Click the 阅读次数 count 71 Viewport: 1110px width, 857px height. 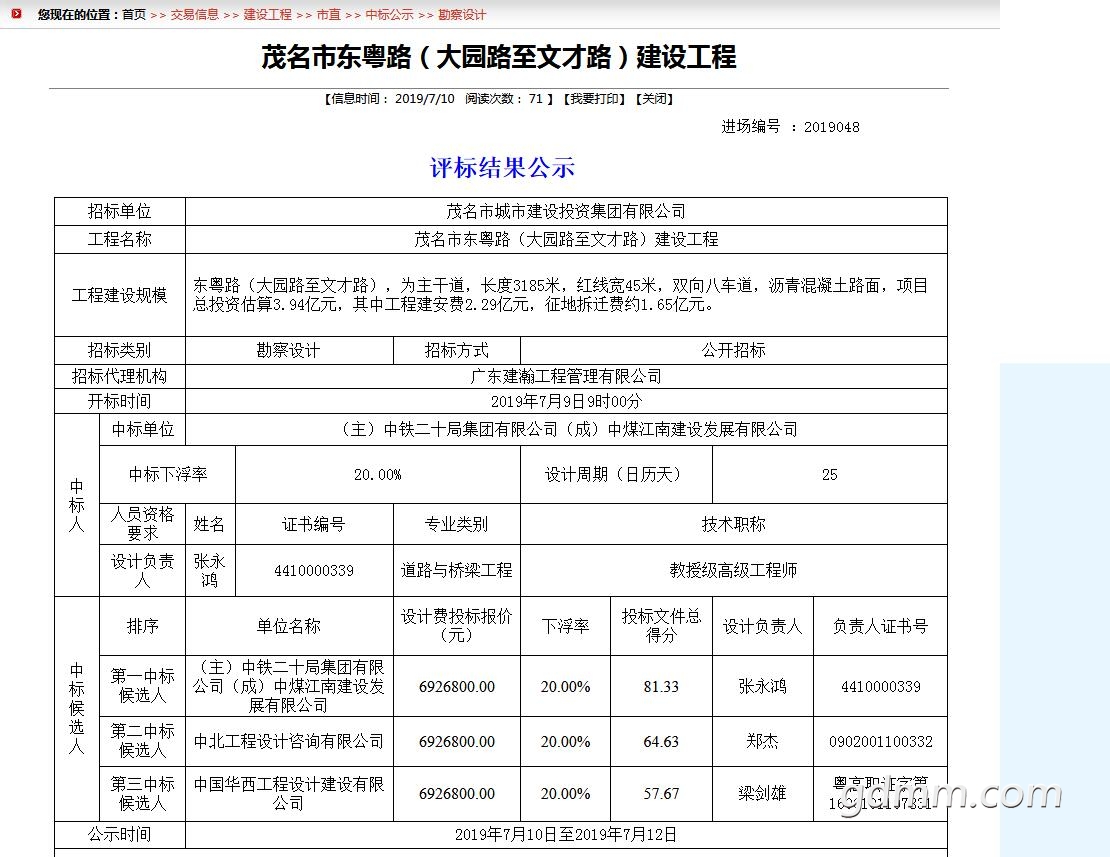tap(536, 99)
